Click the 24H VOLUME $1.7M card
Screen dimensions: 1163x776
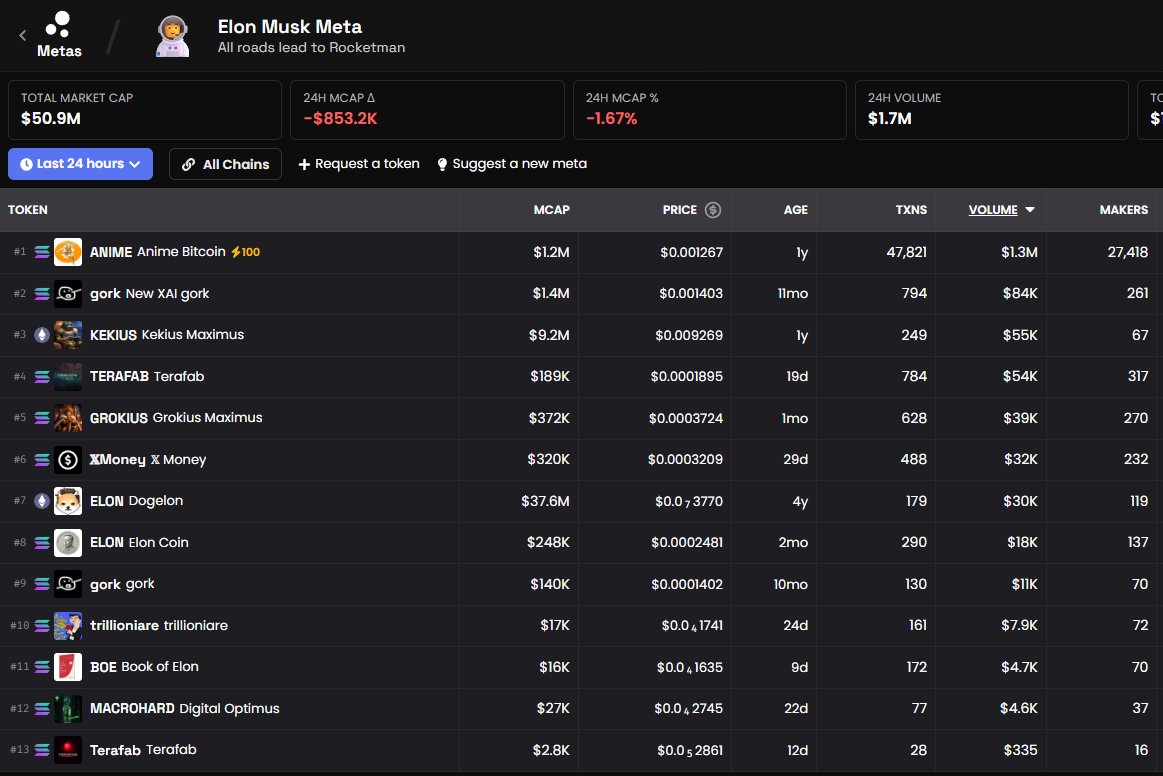[992, 110]
